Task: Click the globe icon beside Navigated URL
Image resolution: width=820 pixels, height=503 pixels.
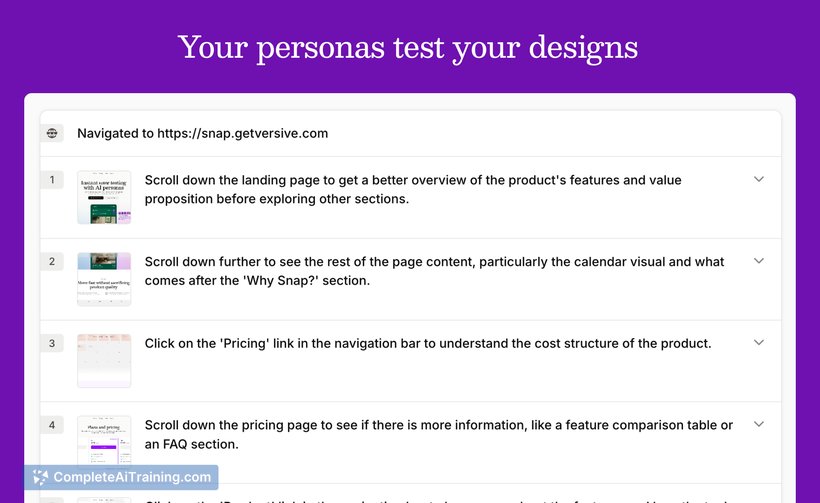Action: [x=52, y=133]
